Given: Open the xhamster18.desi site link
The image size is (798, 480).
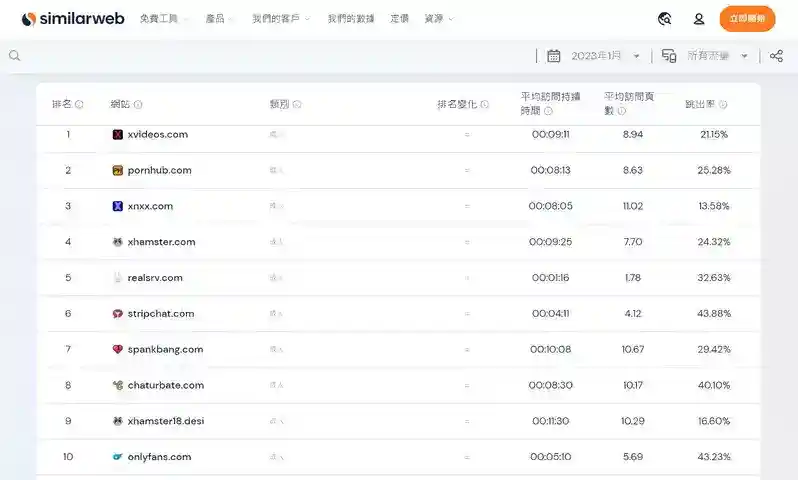Looking at the screenshot, I should point(166,421).
